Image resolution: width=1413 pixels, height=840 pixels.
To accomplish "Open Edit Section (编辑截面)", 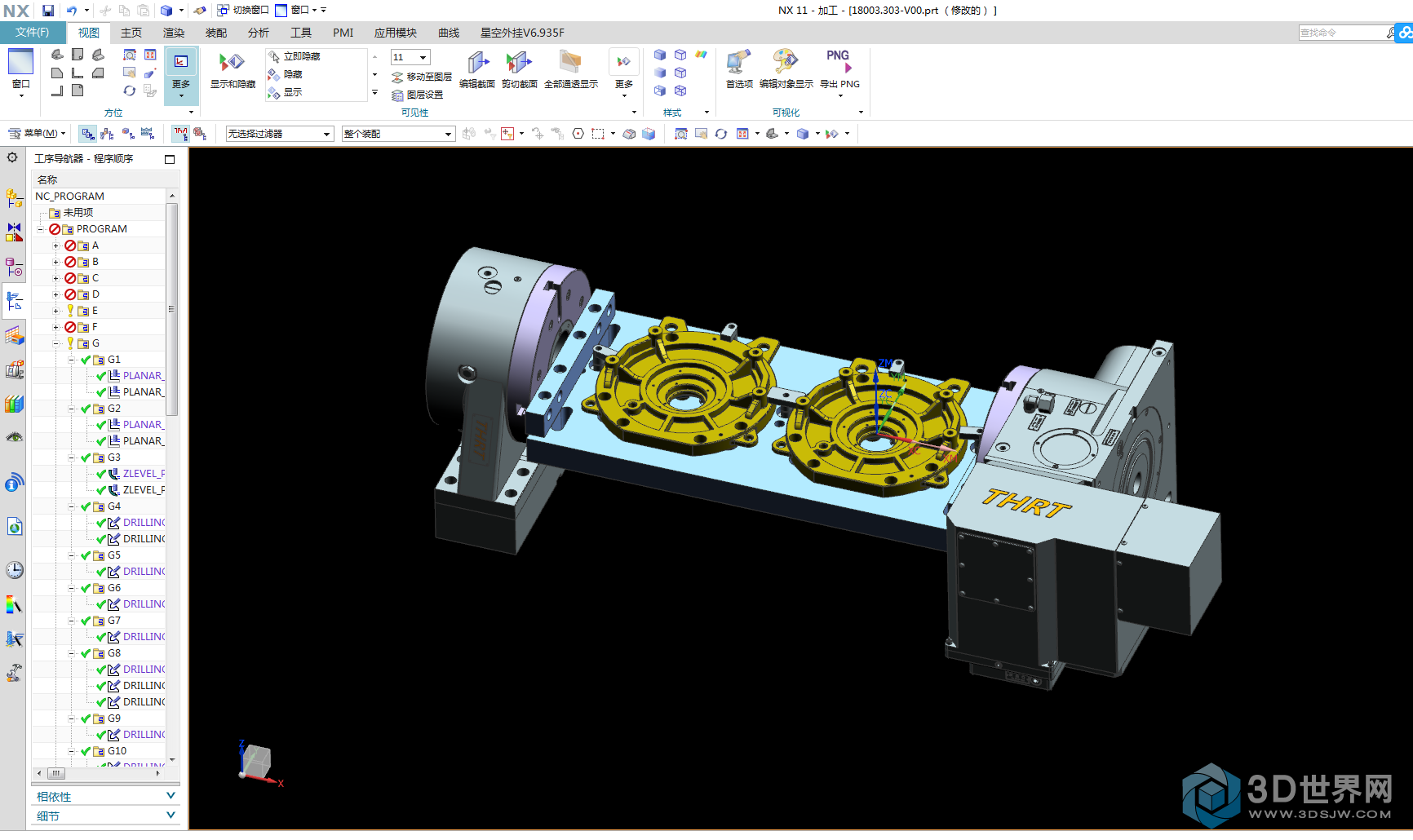I will tap(477, 70).
